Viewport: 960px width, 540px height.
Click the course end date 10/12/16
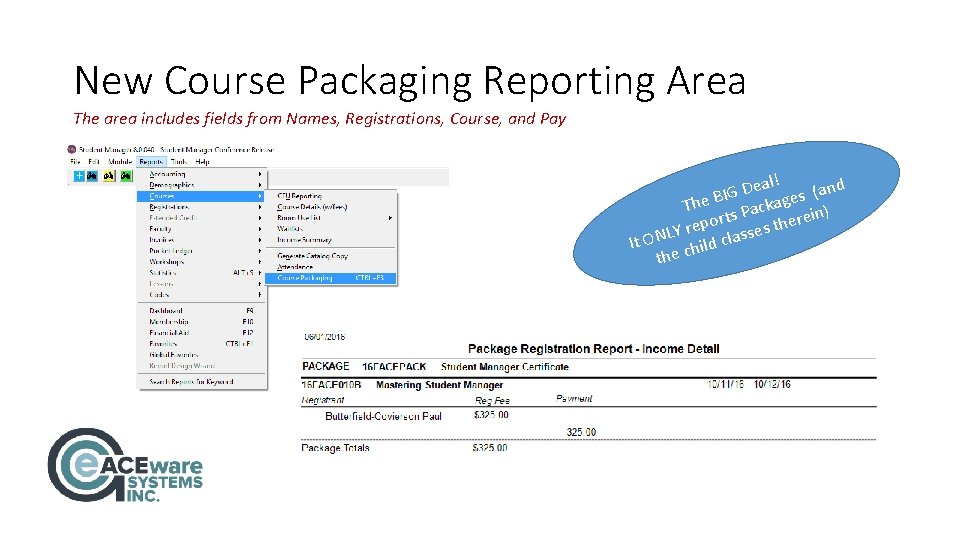coord(772,384)
